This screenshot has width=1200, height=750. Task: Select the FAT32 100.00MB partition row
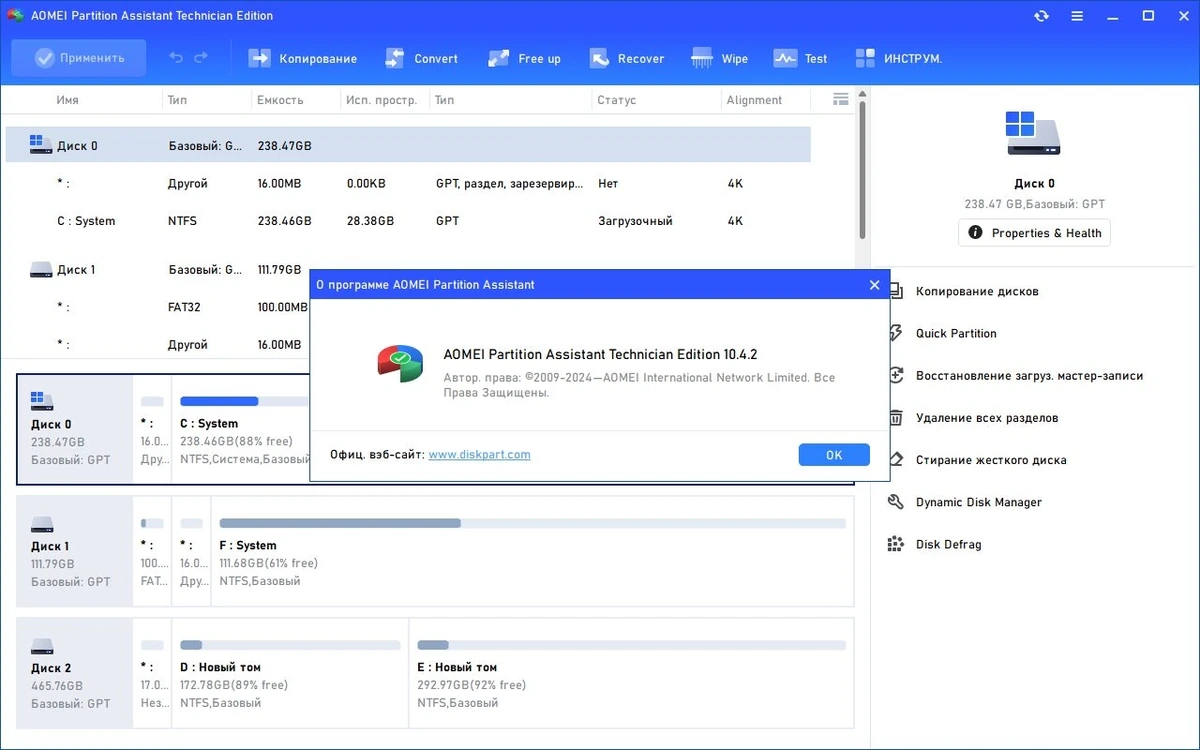pyautogui.click(x=408, y=307)
